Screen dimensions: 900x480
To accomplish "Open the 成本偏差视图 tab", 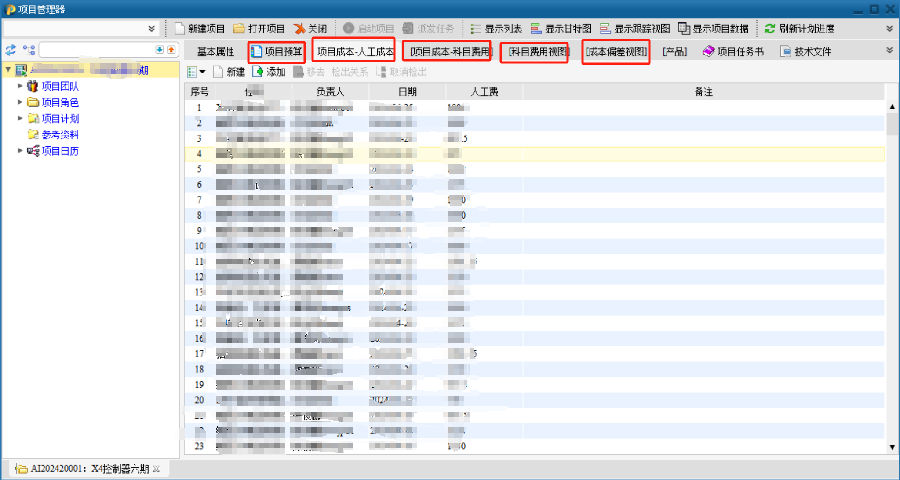I will pyautogui.click(x=616, y=52).
